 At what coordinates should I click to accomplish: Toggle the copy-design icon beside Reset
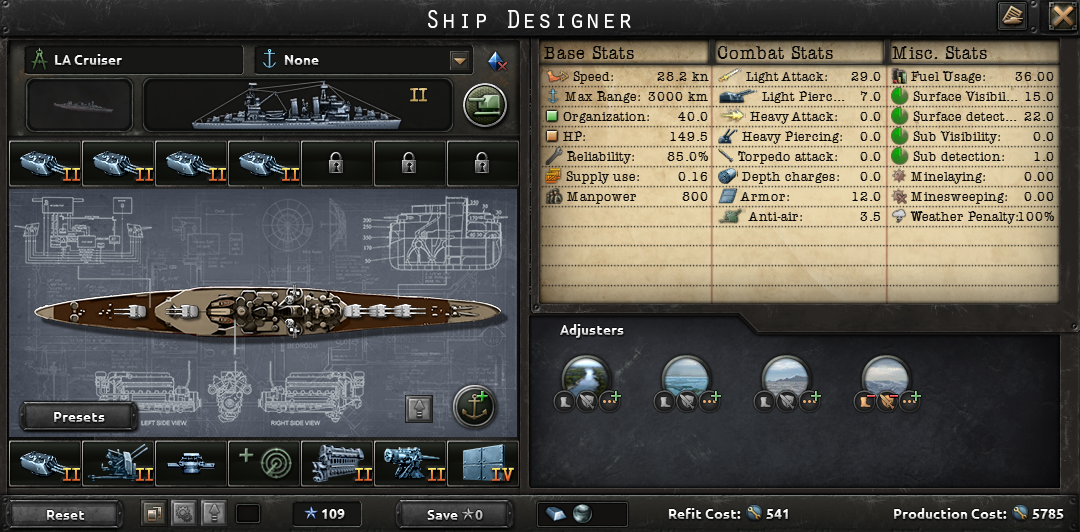click(x=154, y=513)
